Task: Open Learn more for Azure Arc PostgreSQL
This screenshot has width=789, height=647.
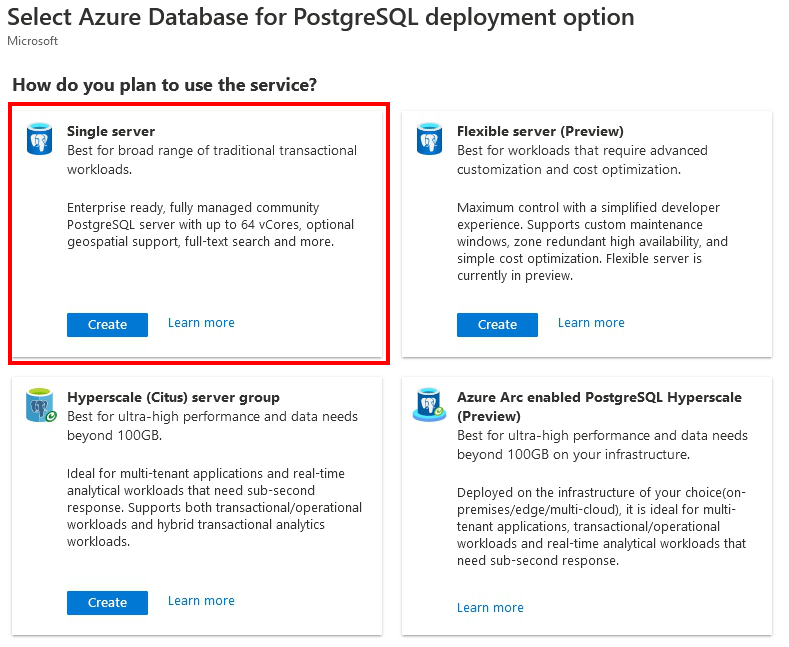Action: (490, 608)
